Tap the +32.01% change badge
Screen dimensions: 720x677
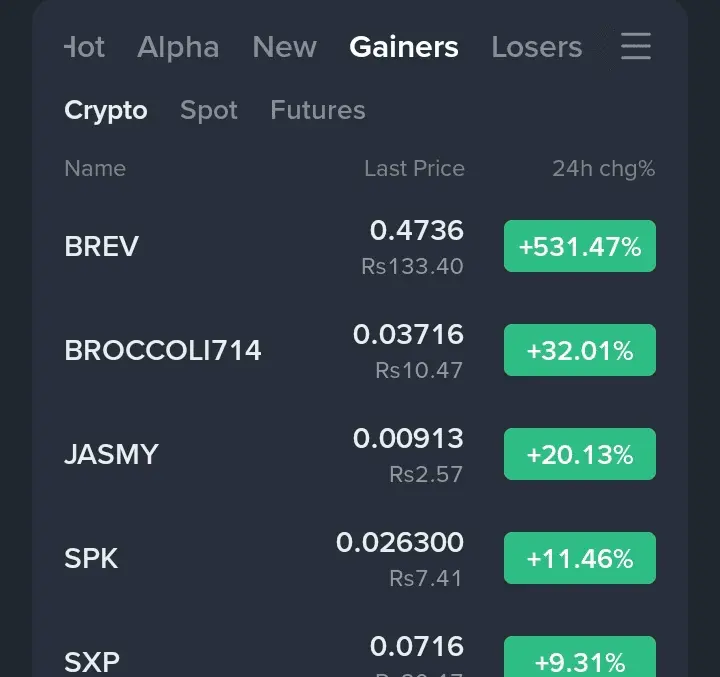[579, 350]
